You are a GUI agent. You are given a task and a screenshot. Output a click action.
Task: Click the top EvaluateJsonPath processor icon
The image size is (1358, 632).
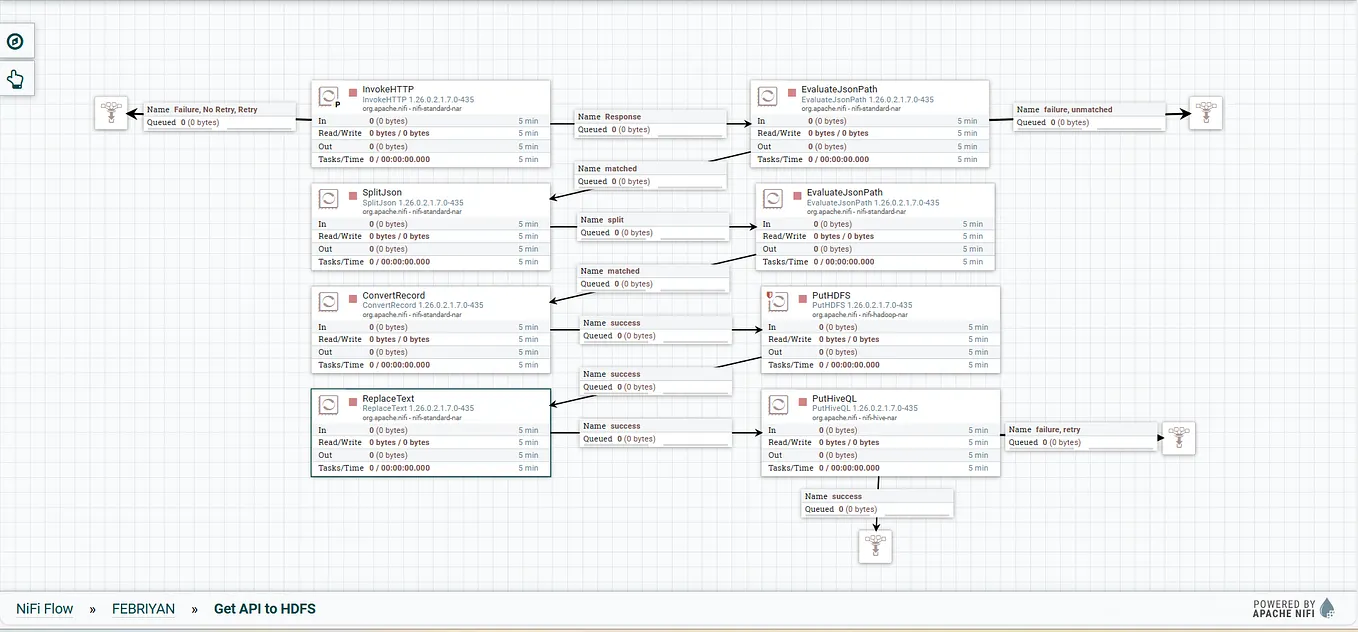click(768, 96)
